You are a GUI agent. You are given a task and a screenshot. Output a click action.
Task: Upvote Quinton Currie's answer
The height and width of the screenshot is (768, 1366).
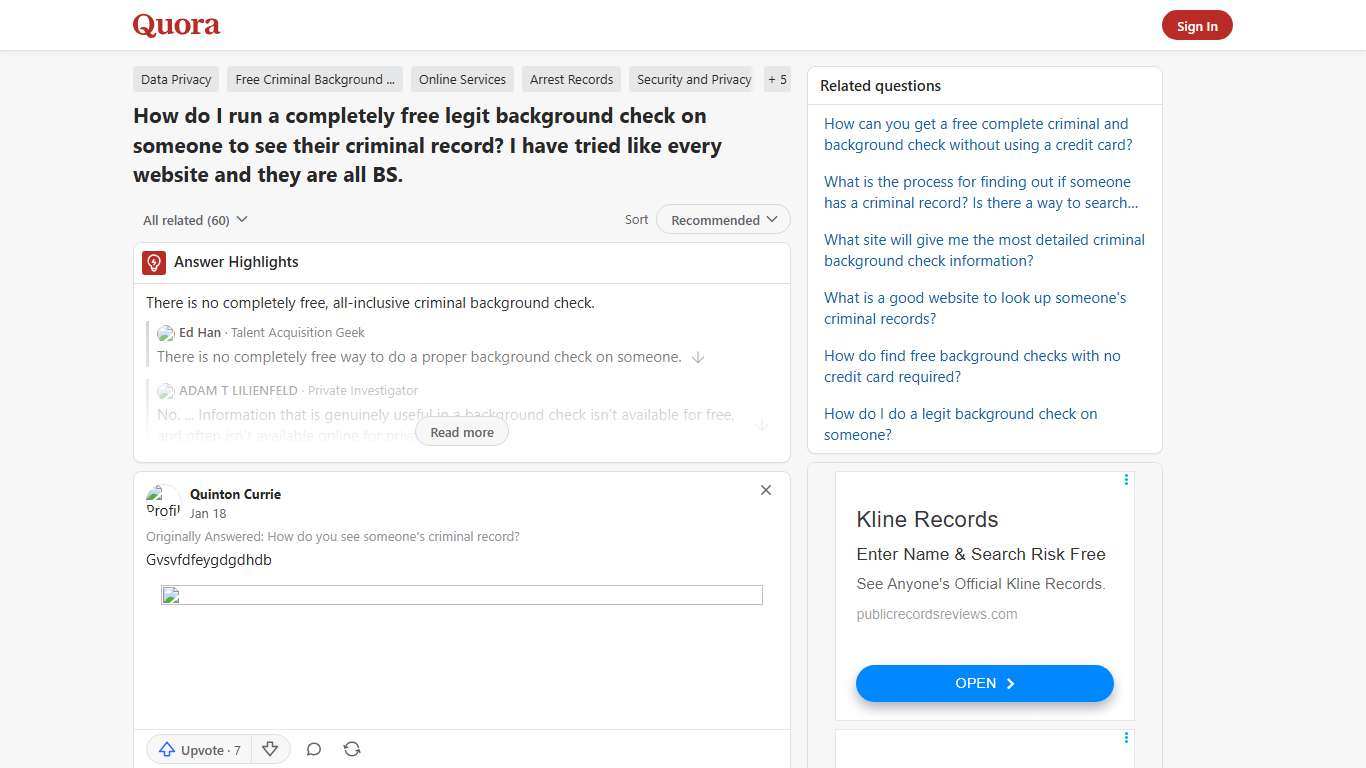coord(198,749)
